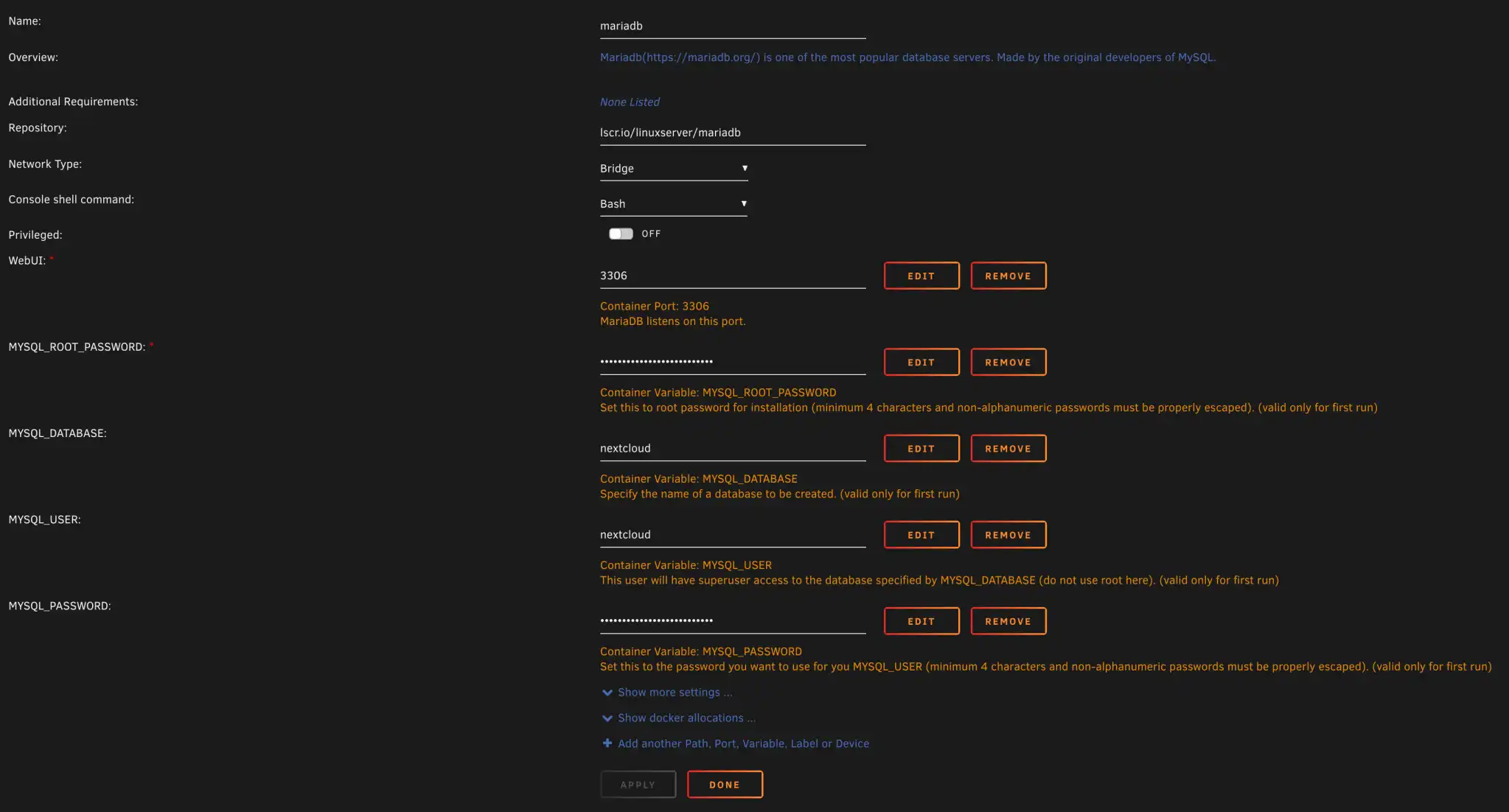Click the Name field containing mariadb
The width and height of the screenshot is (1509, 812).
732,27
